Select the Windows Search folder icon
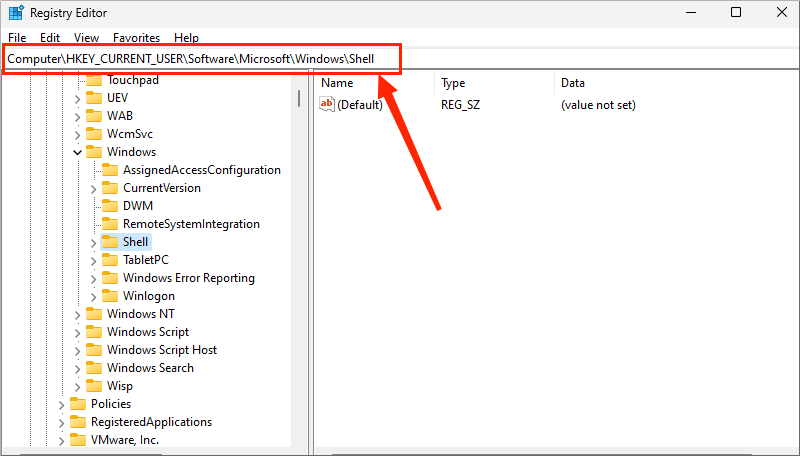The width and height of the screenshot is (800, 456). click(94, 368)
